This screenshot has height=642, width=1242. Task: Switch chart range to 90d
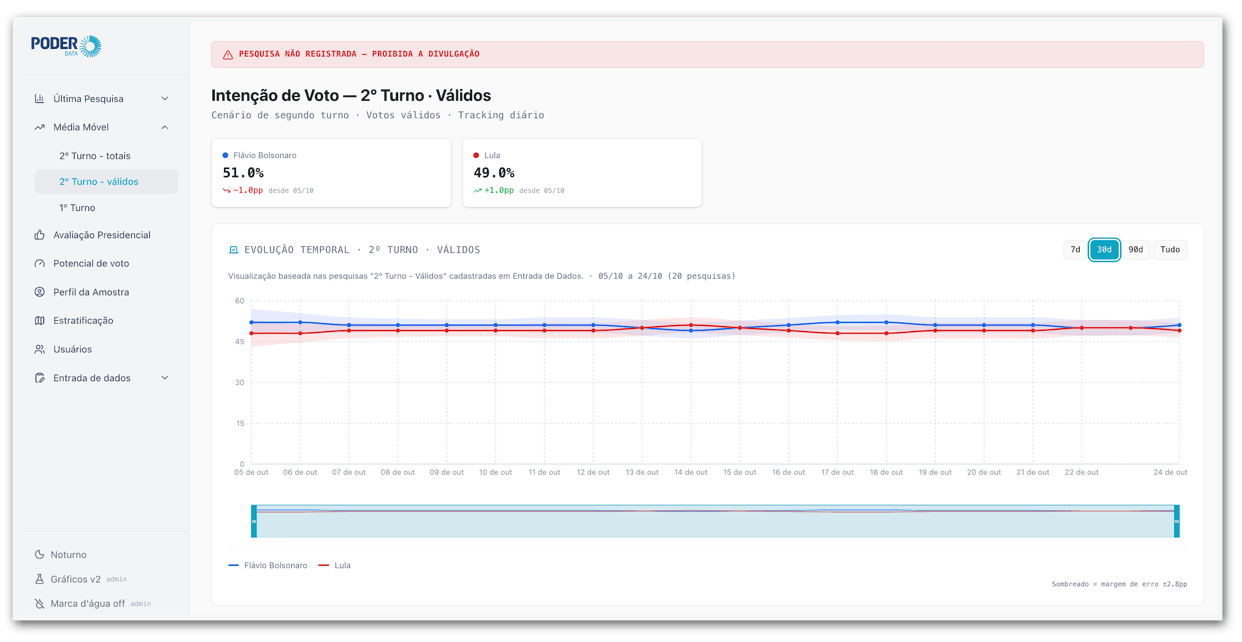[1136, 250]
